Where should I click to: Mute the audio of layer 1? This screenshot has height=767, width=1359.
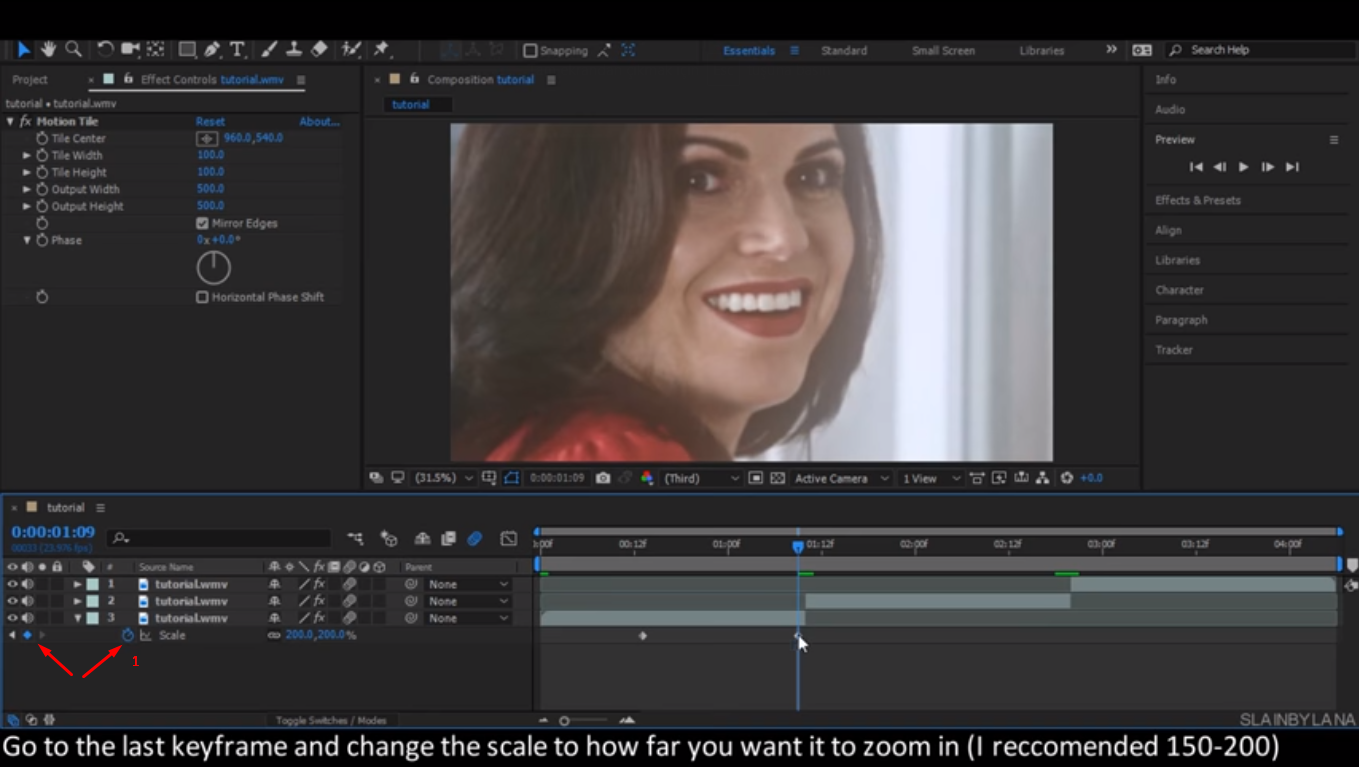28,584
